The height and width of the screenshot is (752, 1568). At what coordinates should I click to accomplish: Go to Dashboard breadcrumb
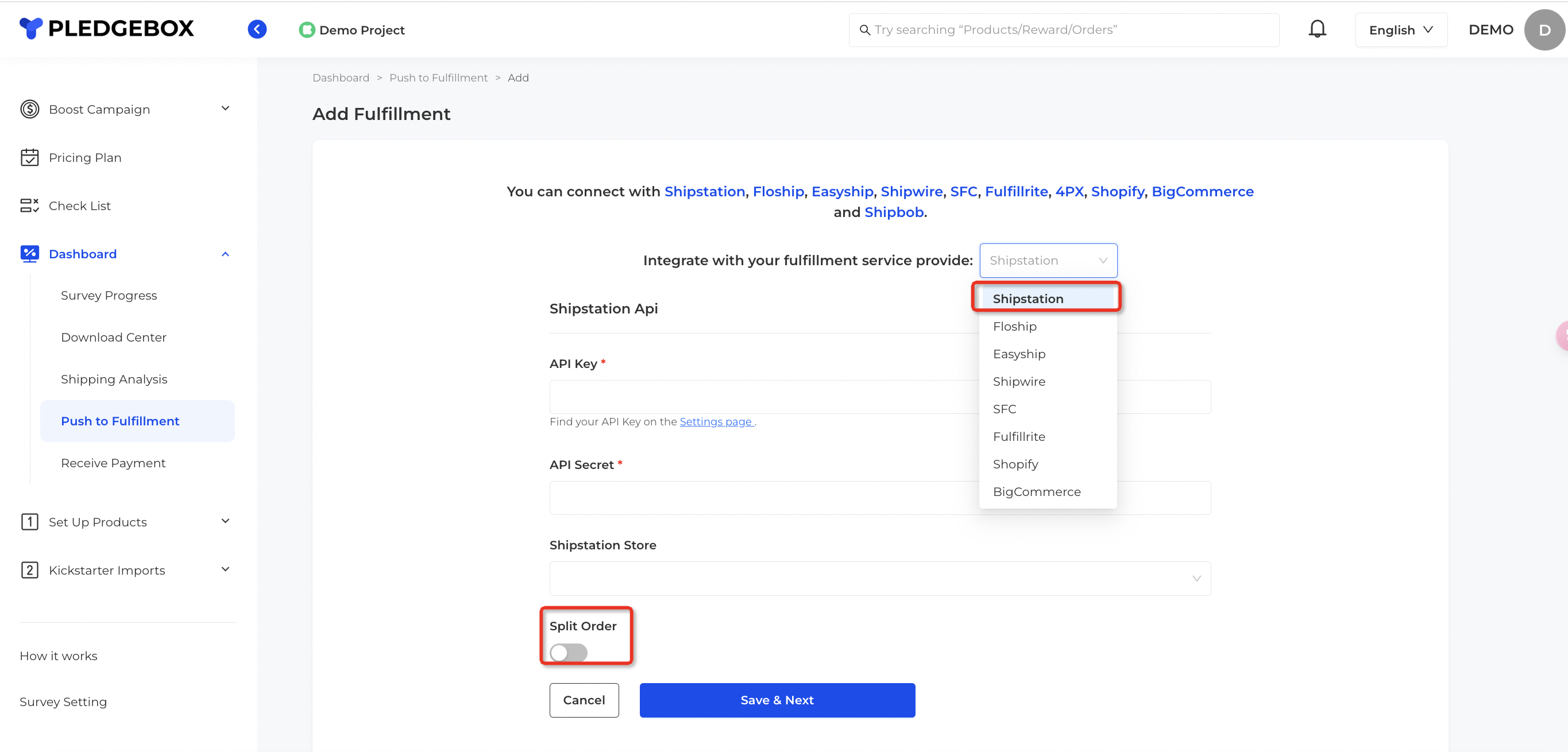click(340, 78)
